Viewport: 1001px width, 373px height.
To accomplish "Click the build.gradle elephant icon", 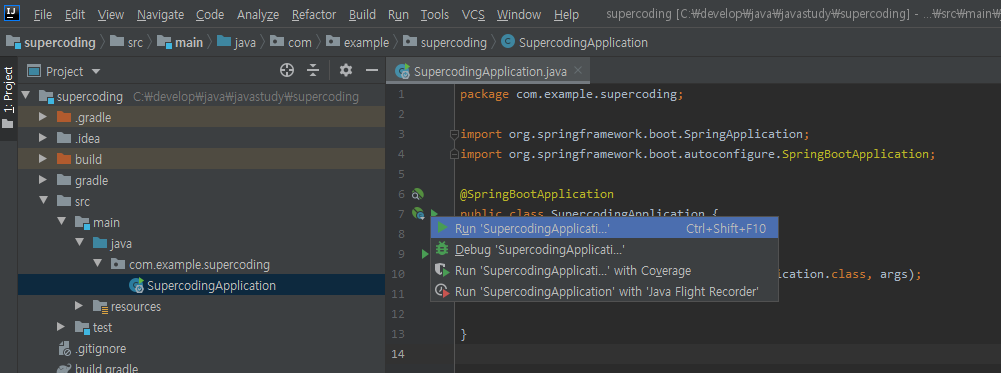I will 64,369.
